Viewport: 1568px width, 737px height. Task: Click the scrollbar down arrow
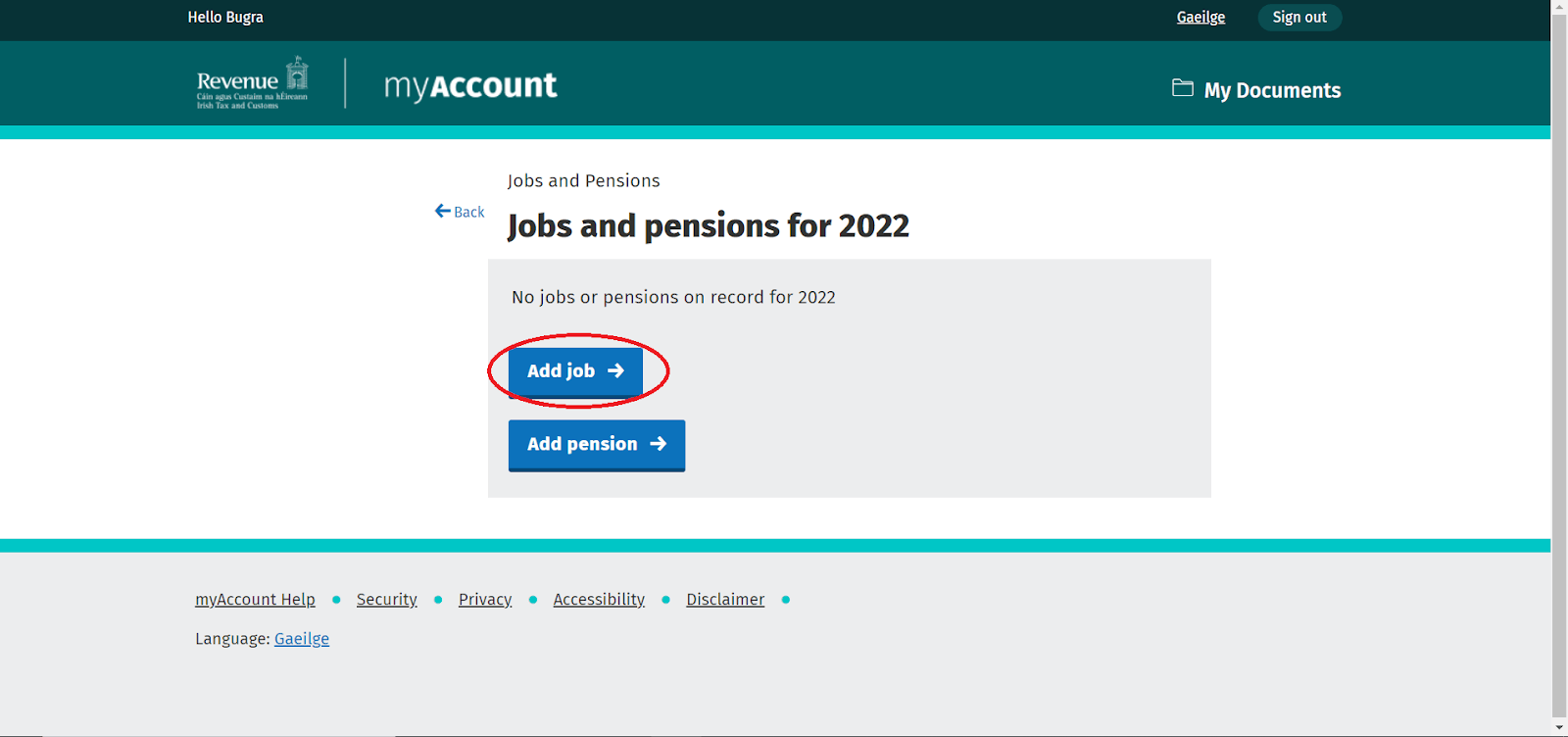1559,729
